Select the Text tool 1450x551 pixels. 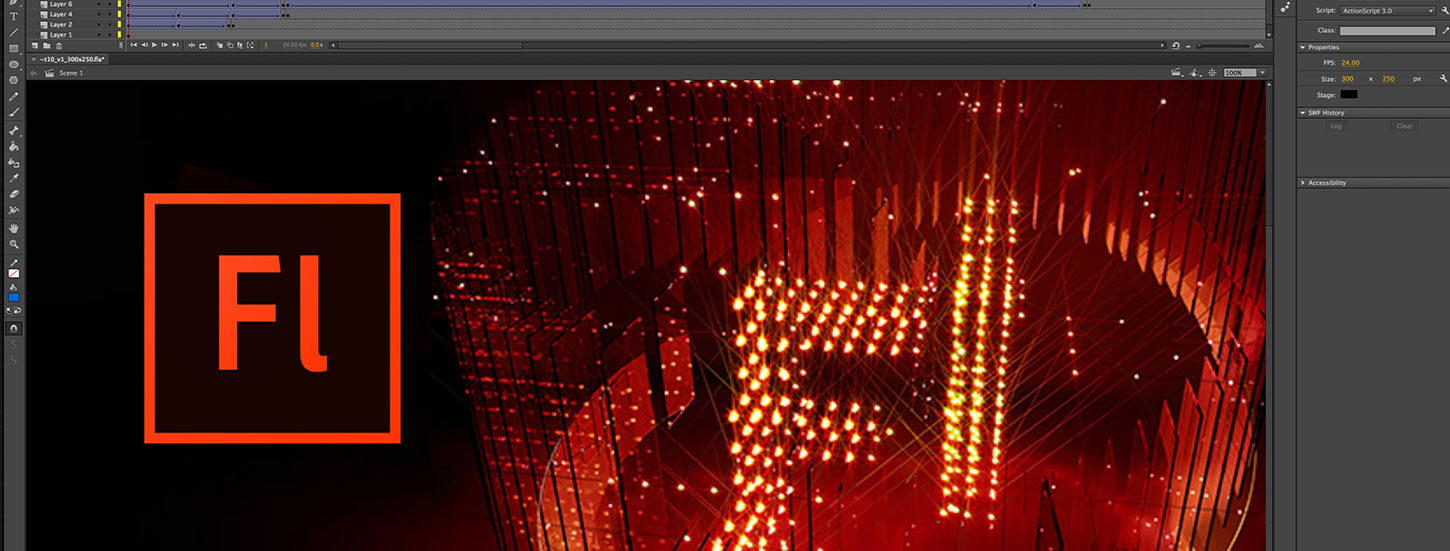[14, 17]
